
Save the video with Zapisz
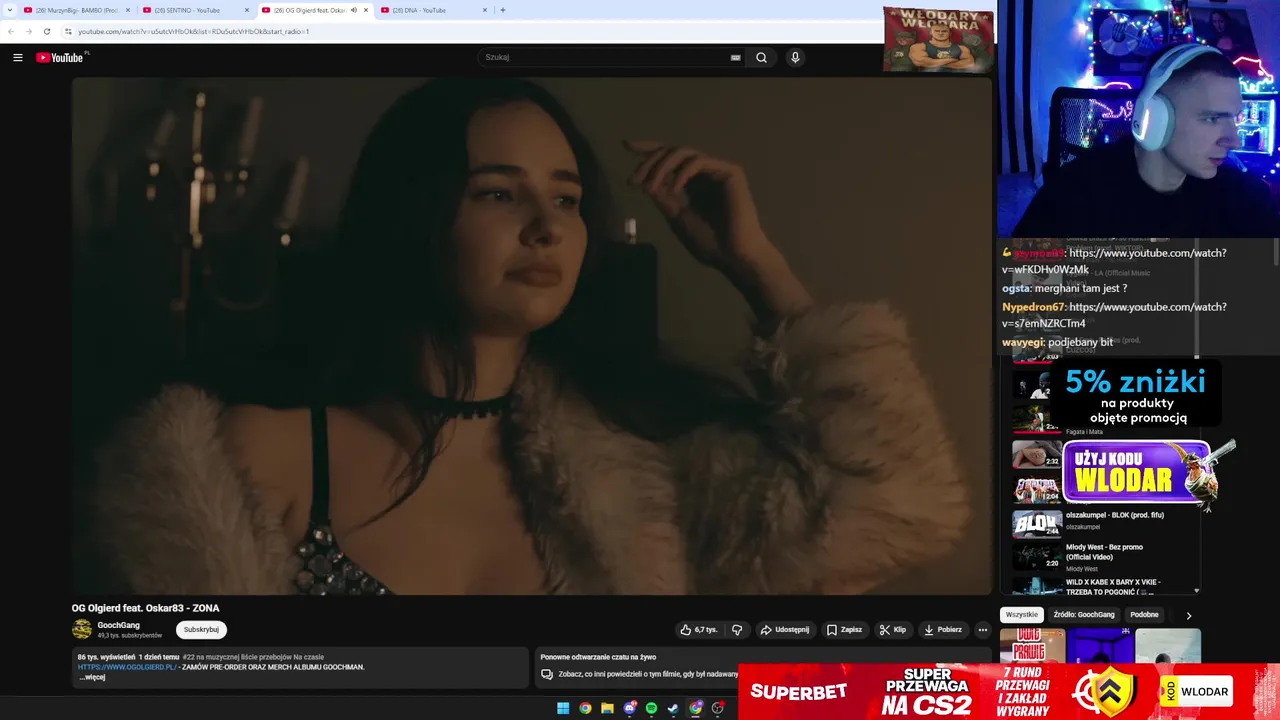point(844,630)
